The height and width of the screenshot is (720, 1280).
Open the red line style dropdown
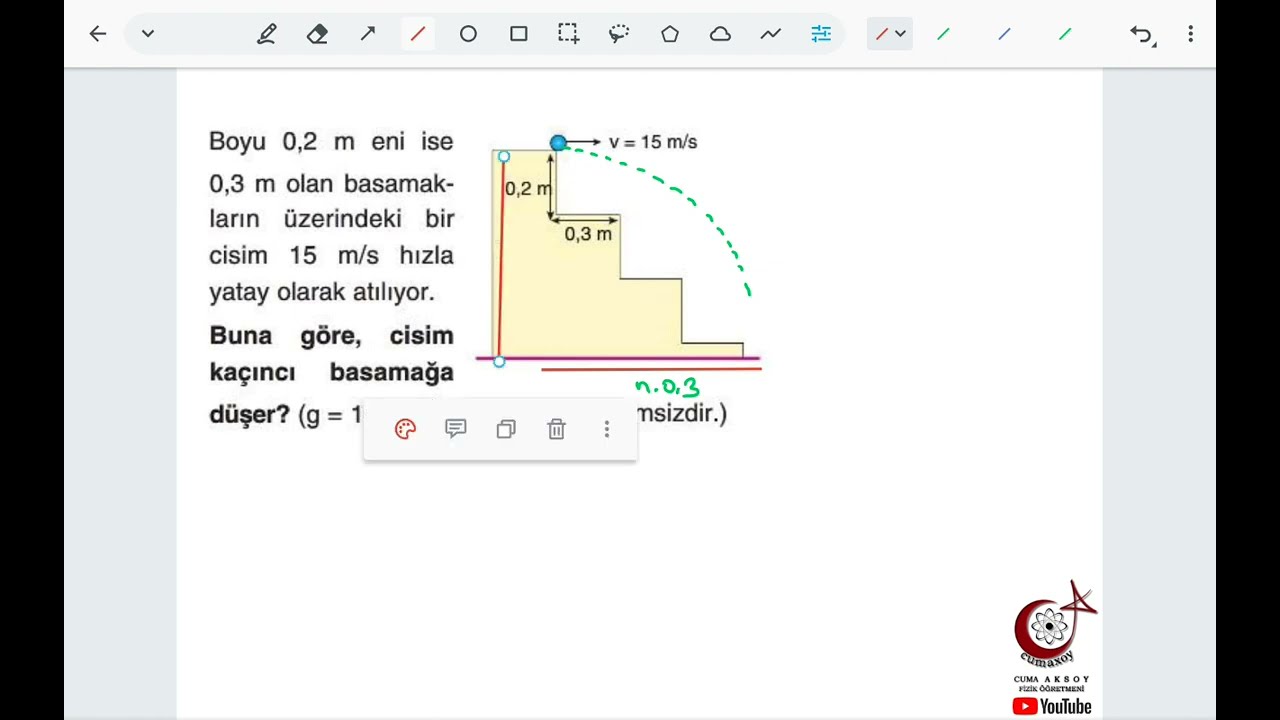point(890,34)
